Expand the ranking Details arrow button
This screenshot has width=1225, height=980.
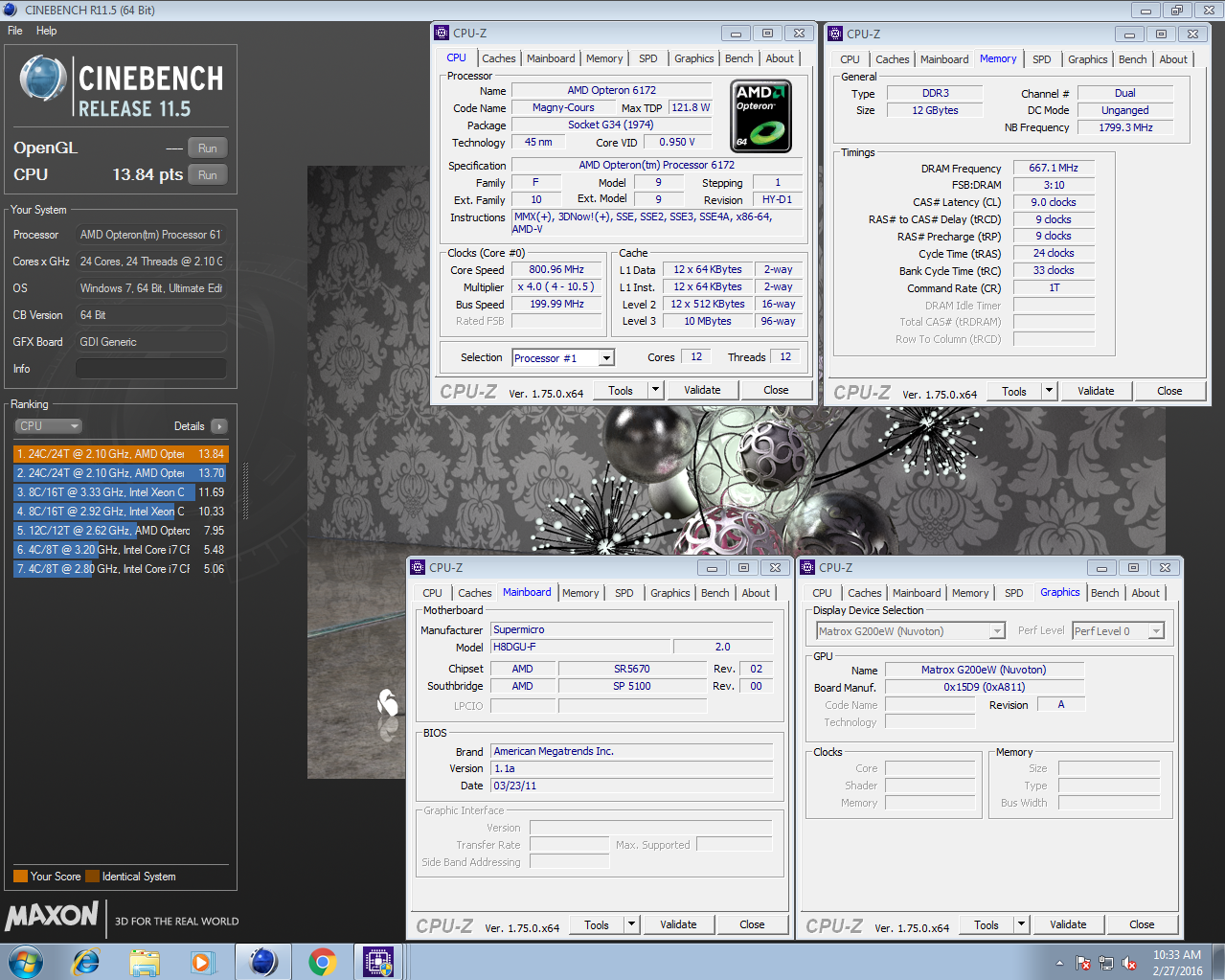[x=219, y=426]
